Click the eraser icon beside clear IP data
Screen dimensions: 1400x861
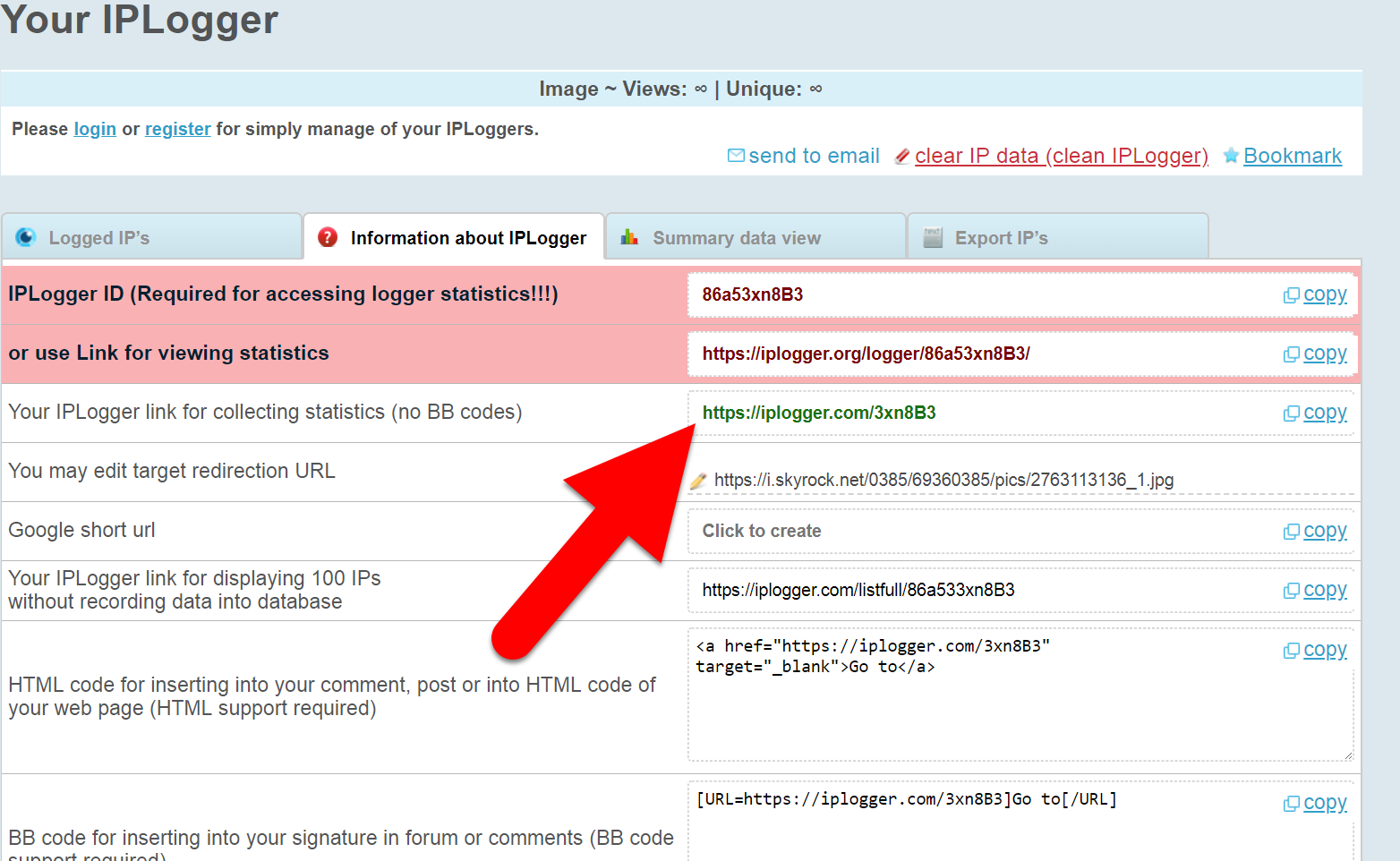point(902,157)
